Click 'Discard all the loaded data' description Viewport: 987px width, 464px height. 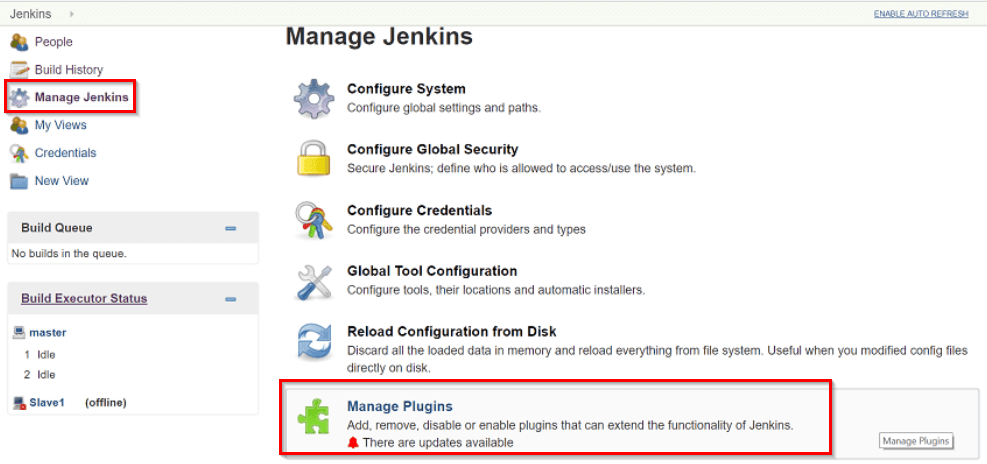pos(657,359)
